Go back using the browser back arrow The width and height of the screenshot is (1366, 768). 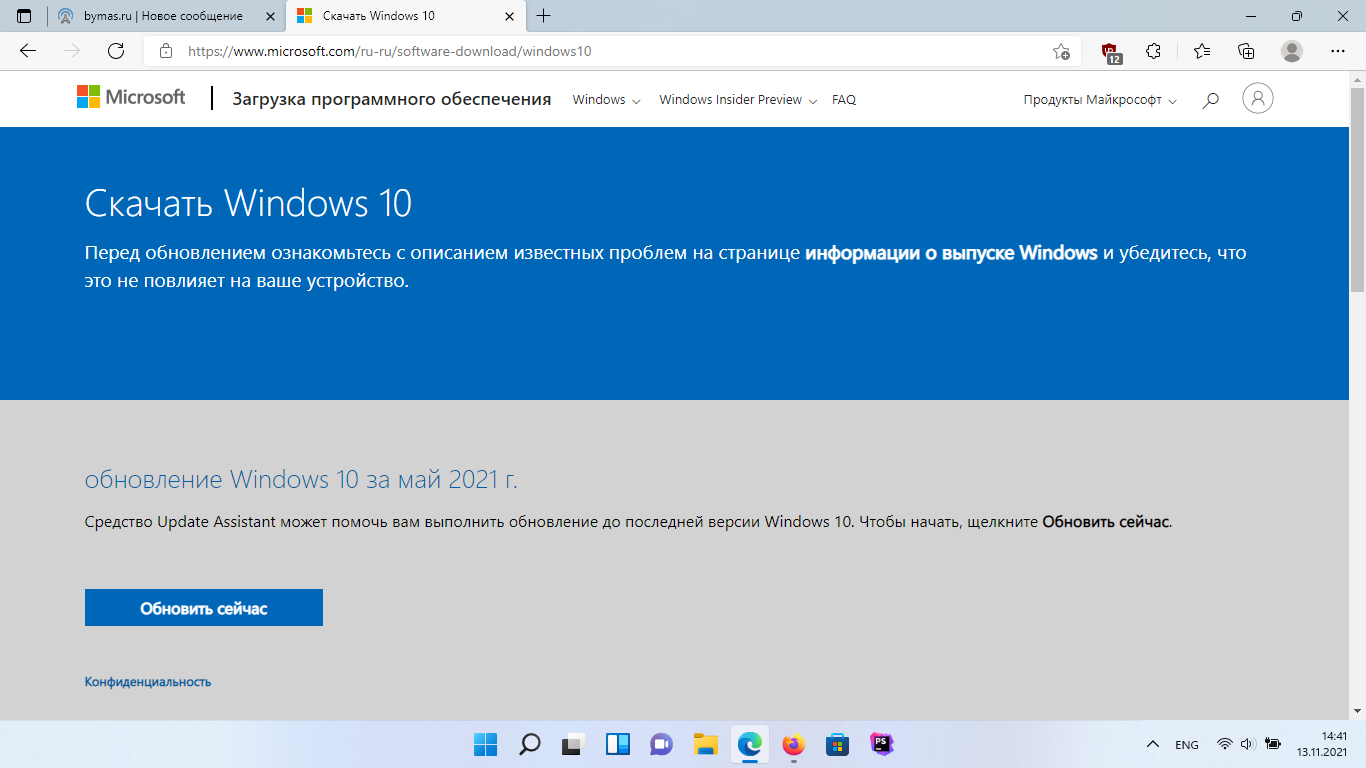click(28, 51)
